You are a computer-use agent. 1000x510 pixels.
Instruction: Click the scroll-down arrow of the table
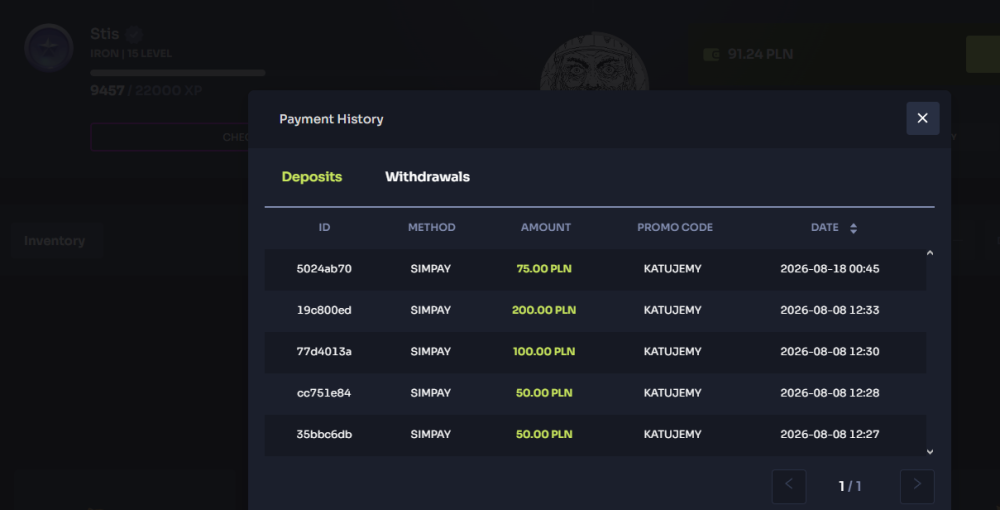[x=930, y=451]
